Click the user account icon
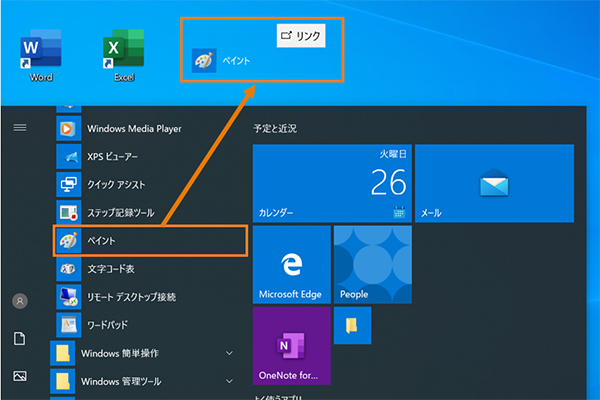The height and width of the screenshot is (400, 600). click(x=20, y=301)
